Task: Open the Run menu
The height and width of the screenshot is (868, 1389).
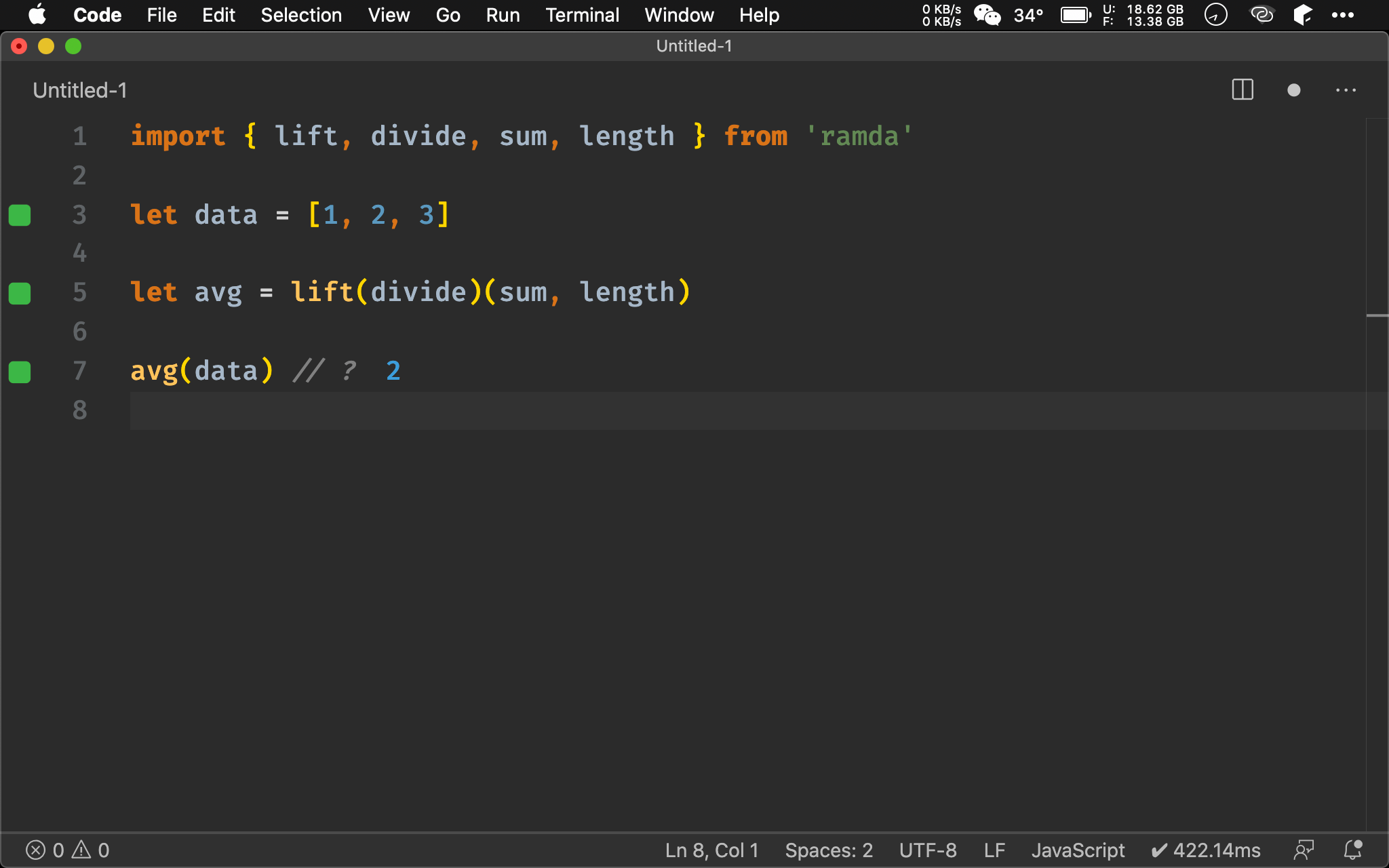Action: 503,15
